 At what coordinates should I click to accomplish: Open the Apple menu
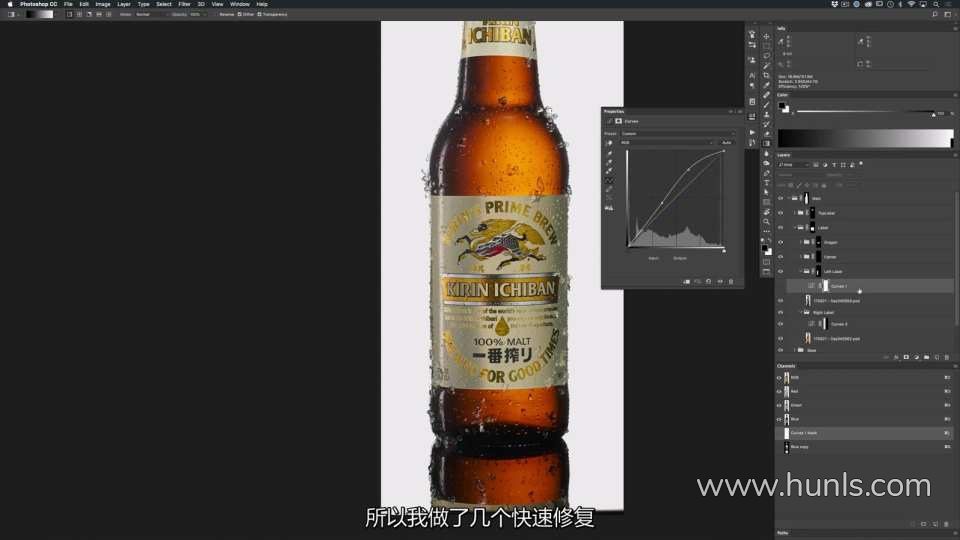tap(10, 4)
